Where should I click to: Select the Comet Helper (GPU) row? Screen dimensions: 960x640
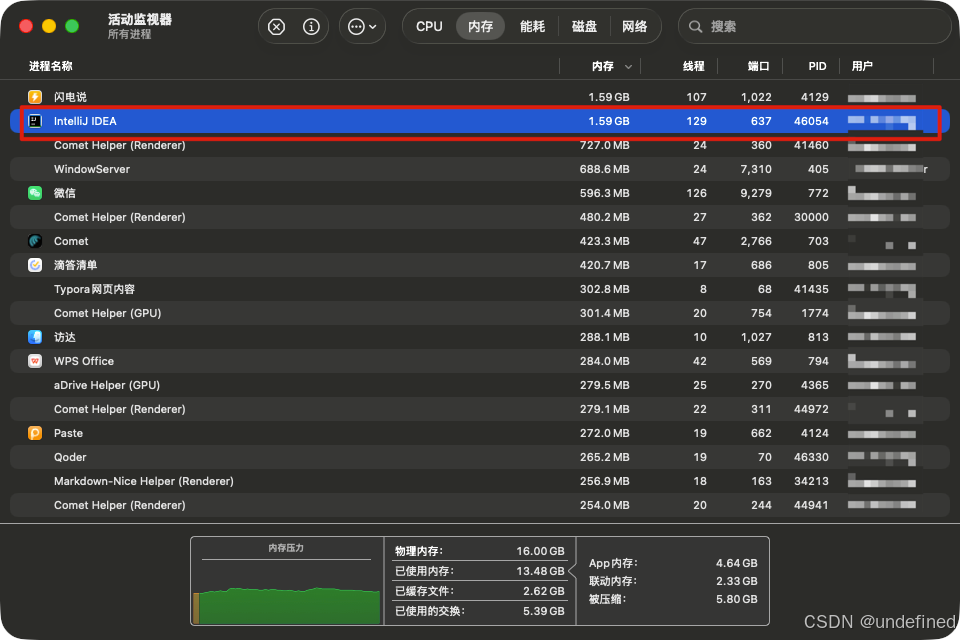click(x=480, y=313)
